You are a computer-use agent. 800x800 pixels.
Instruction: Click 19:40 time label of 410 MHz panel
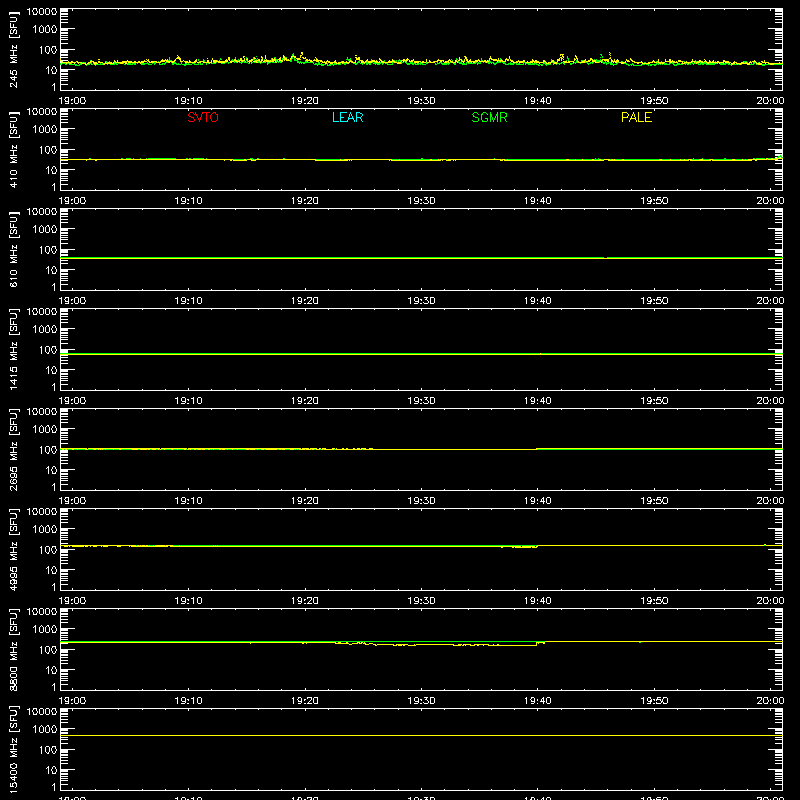(x=537, y=201)
